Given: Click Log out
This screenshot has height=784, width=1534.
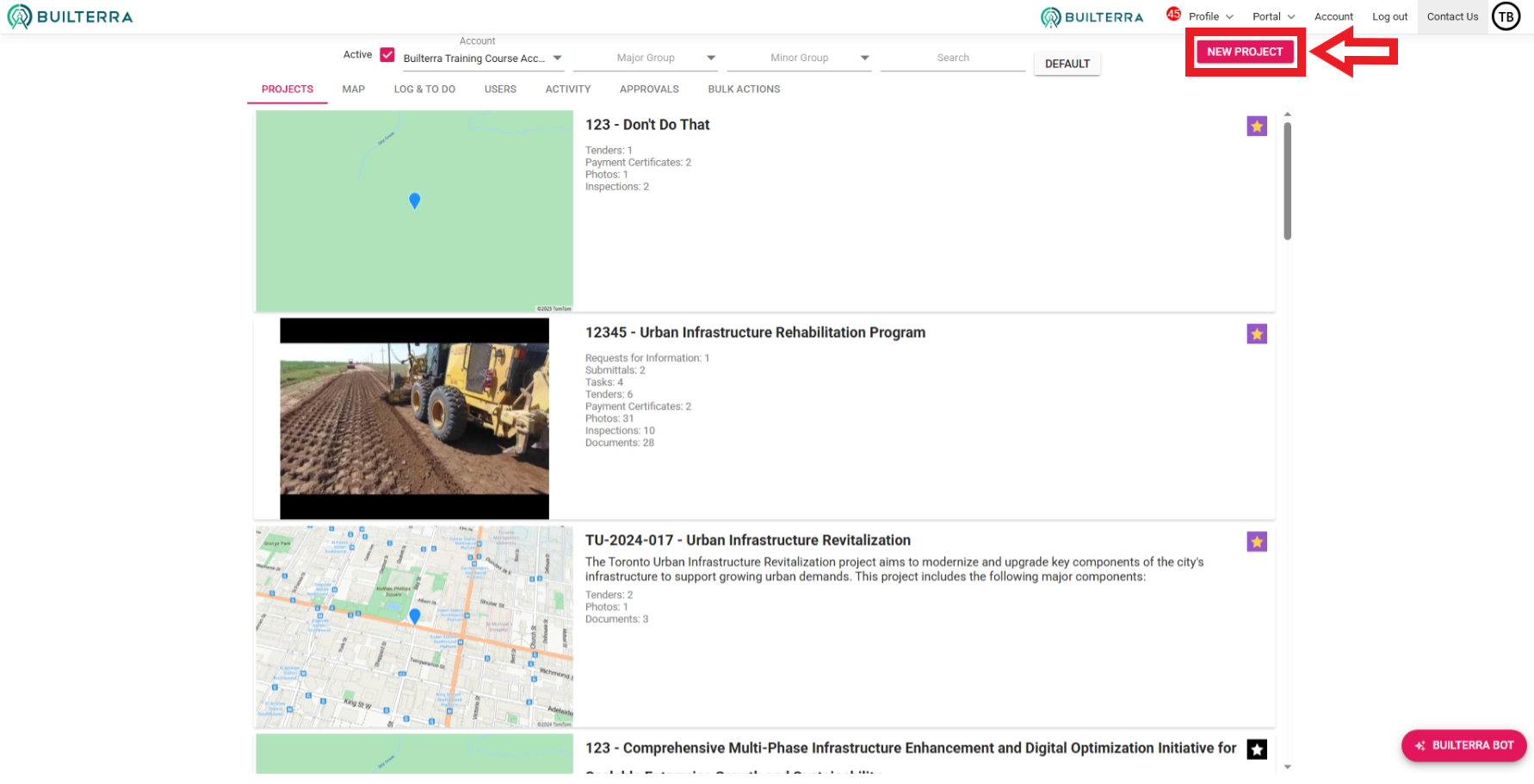Looking at the screenshot, I should (x=1389, y=16).
